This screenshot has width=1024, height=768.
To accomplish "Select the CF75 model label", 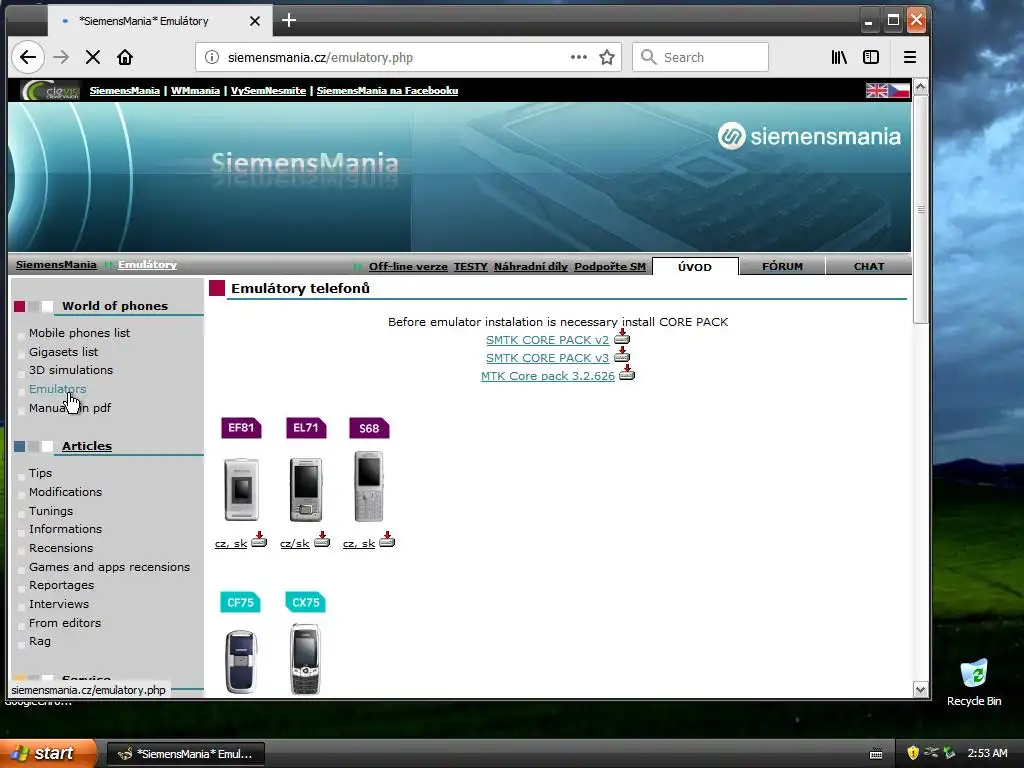I will coord(240,602).
